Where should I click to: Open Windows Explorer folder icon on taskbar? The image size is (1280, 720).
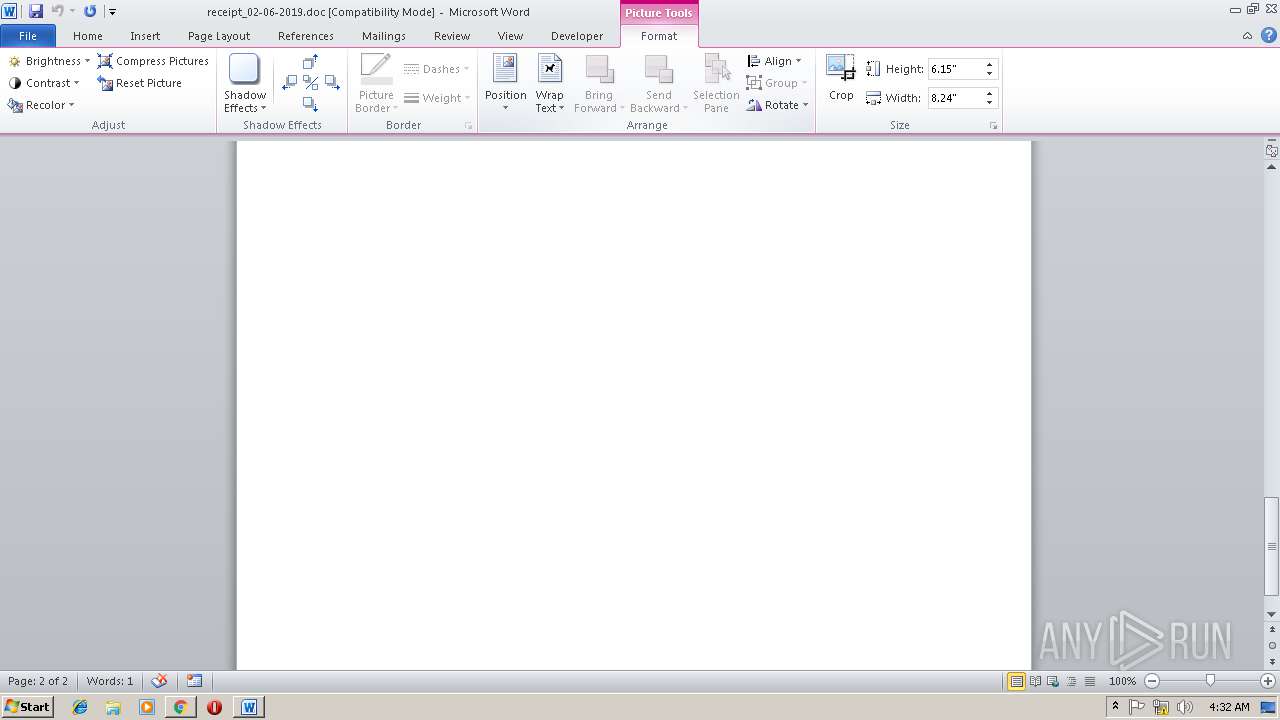click(113, 707)
